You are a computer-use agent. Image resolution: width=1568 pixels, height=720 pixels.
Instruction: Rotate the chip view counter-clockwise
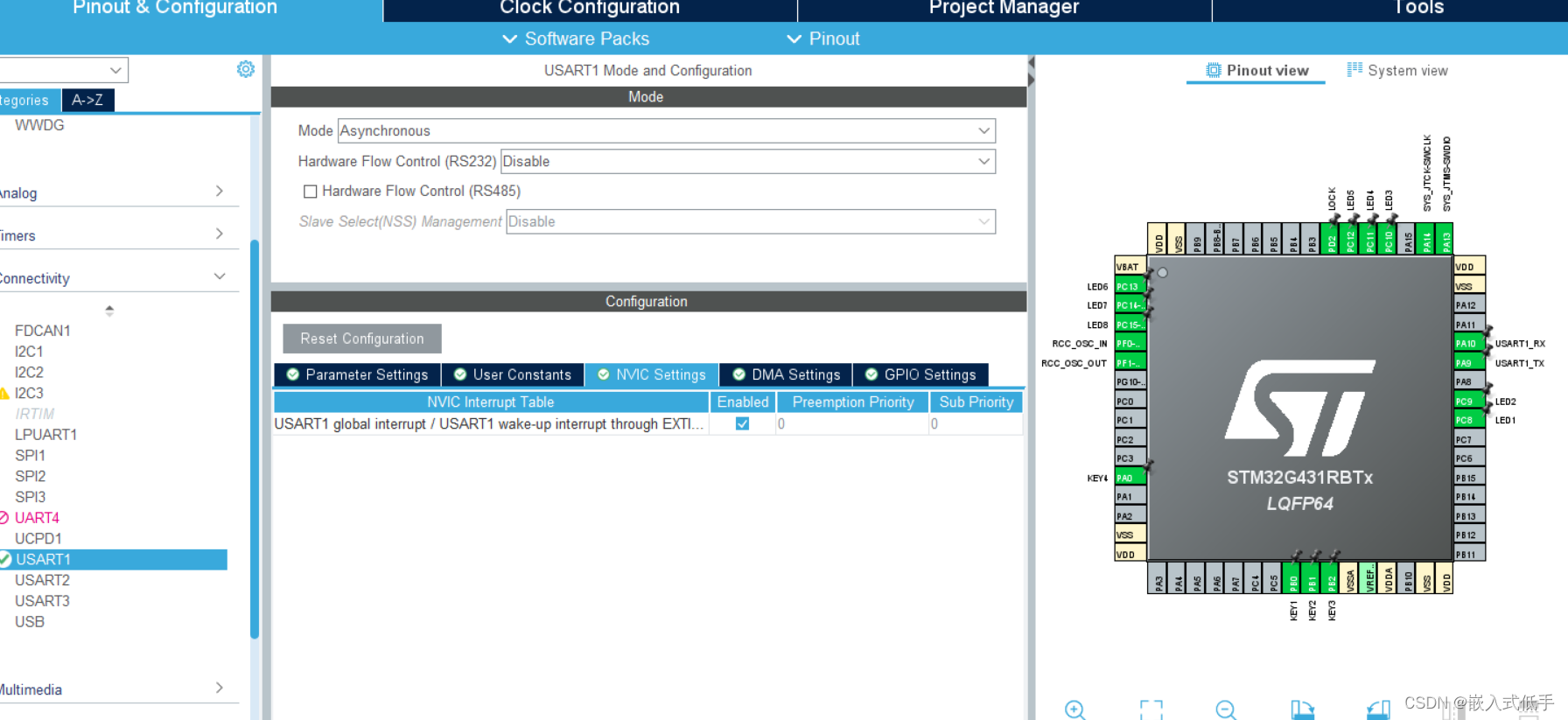click(1379, 710)
